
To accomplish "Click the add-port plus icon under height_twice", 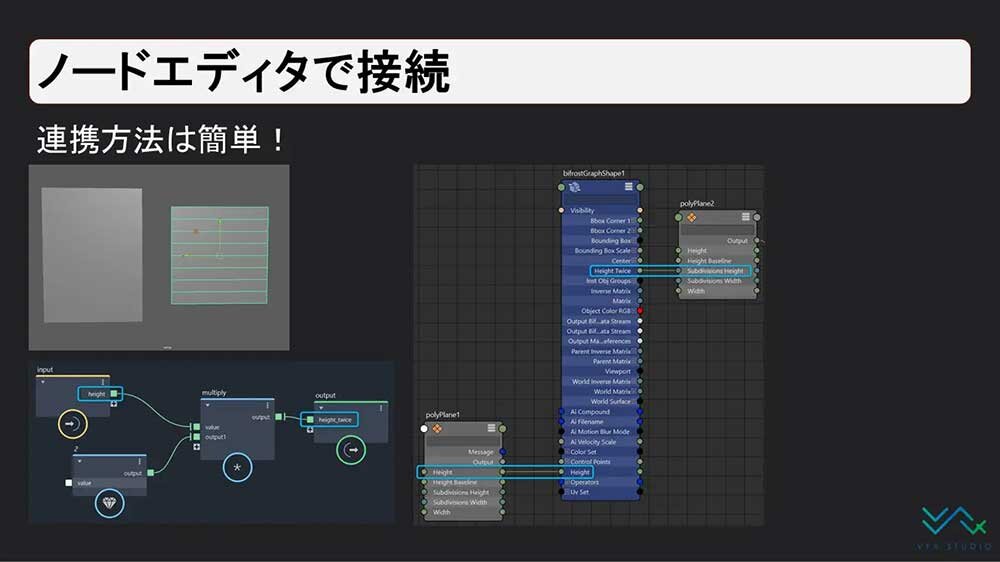I will 310,430.
